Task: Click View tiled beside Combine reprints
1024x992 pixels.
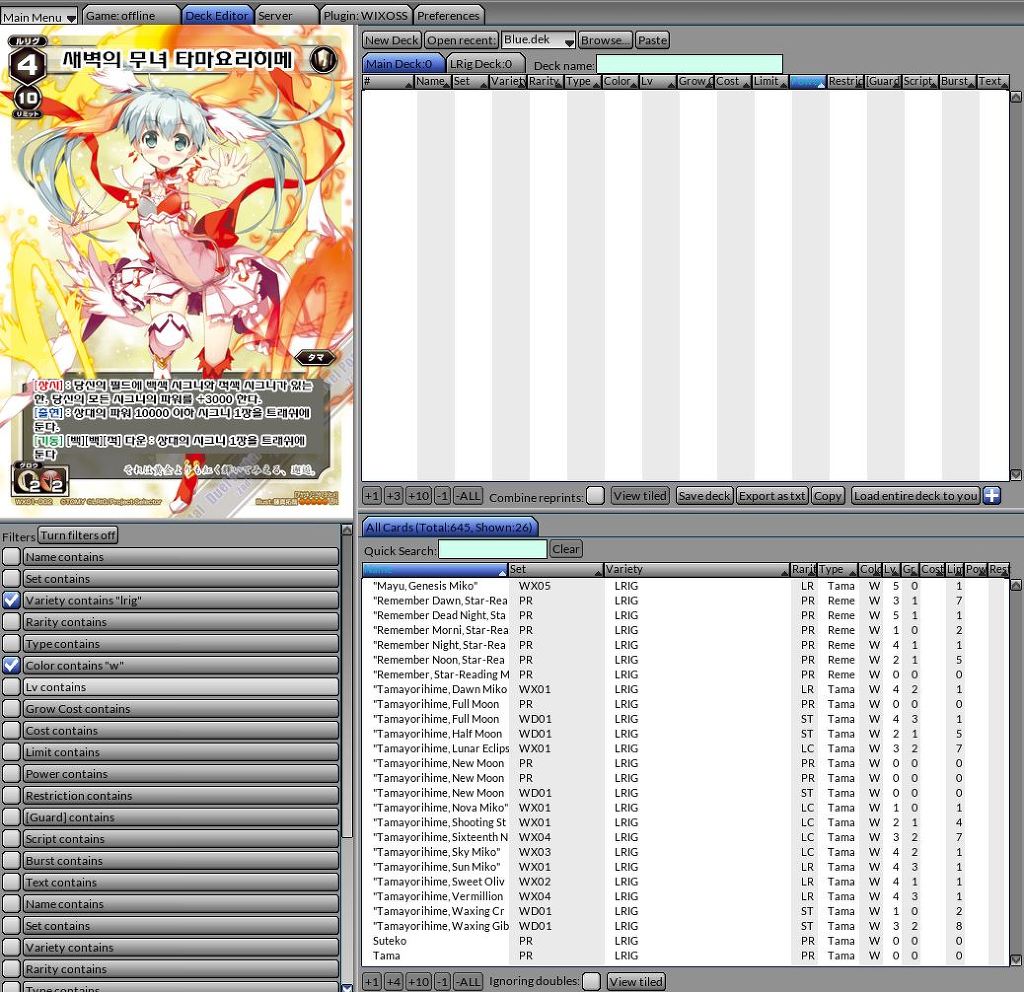Action: [x=640, y=496]
